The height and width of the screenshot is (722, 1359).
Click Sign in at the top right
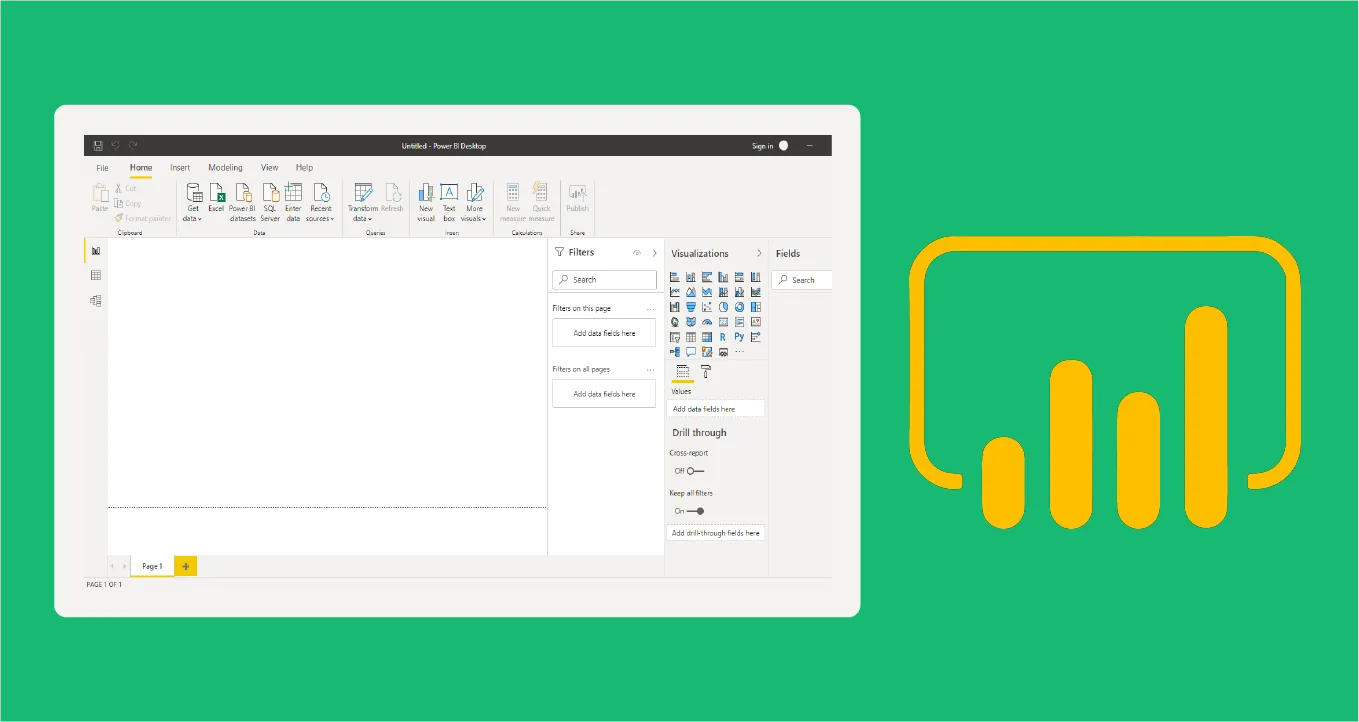pyautogui.click(x=762, y=146)
